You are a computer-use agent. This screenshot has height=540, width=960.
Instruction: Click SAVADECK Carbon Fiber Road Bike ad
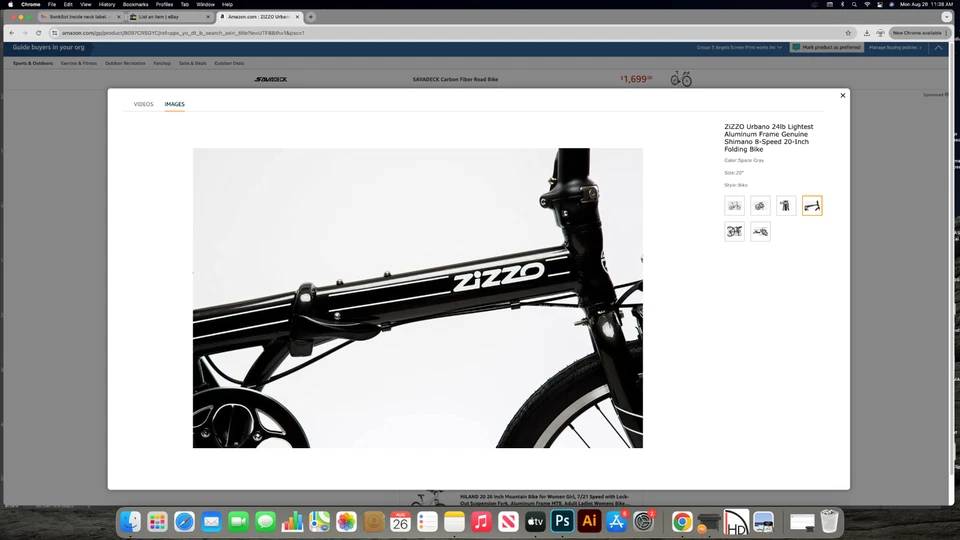click(x=455, y=79)
